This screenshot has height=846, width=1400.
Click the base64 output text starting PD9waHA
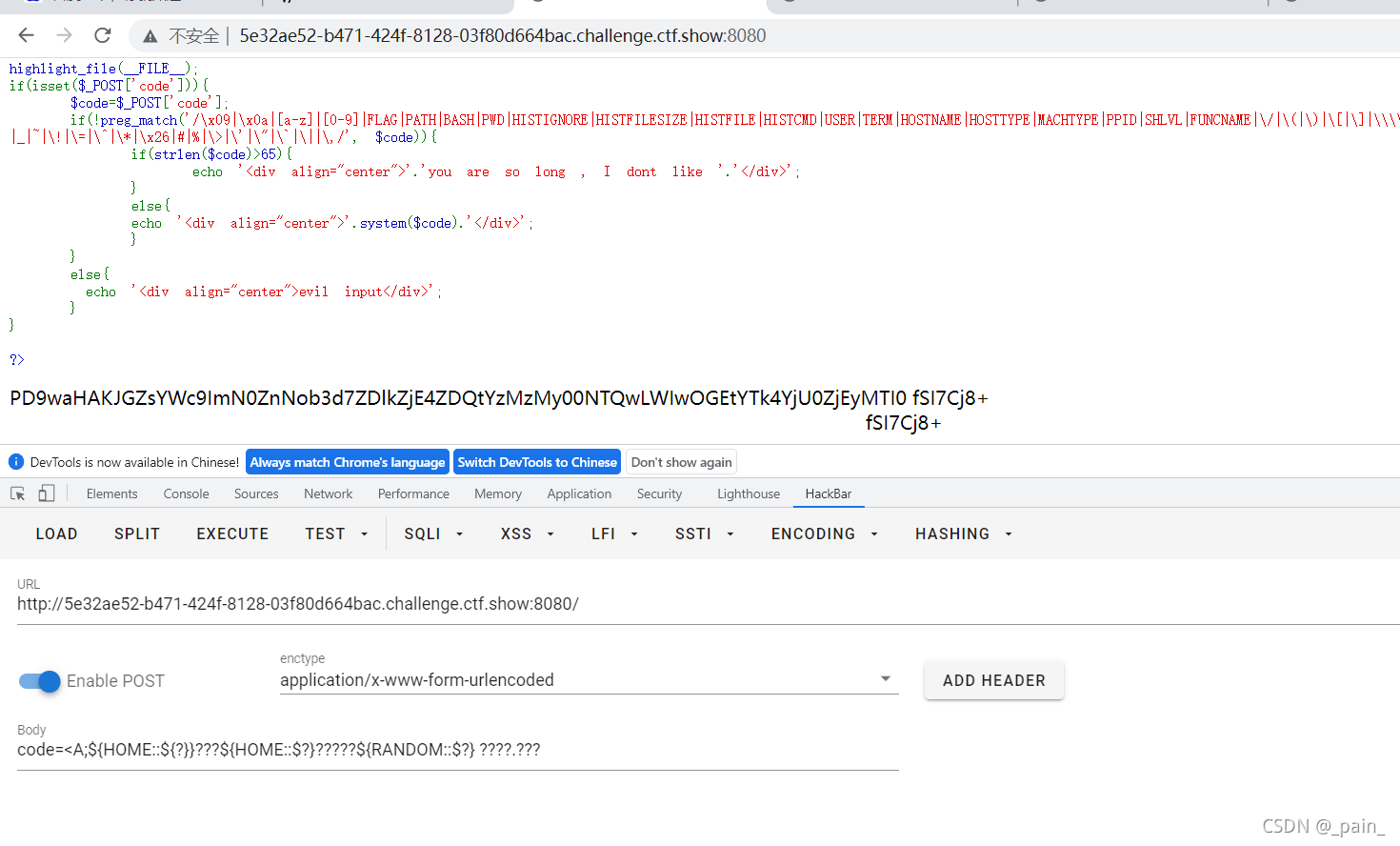499,398
